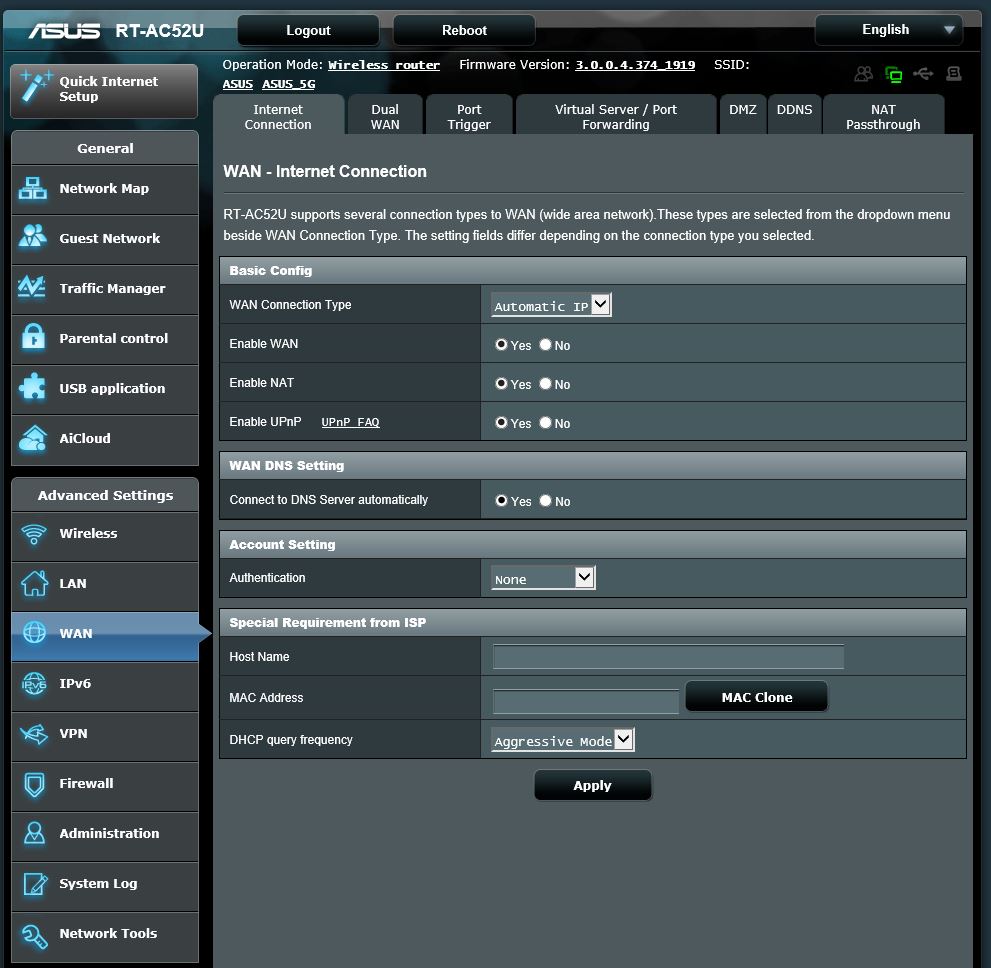Image resolution: width=991 pixels, height=968 pixels.
Task: Open the USB application menu item
Action: click(x=105, y=389)
